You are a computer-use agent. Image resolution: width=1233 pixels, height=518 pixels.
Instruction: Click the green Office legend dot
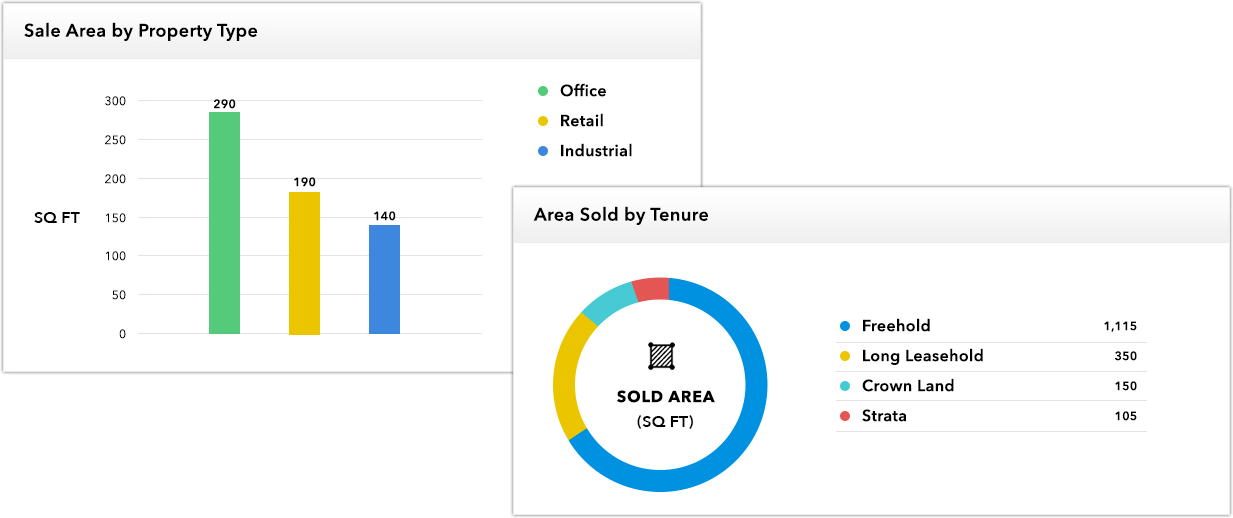543,91
